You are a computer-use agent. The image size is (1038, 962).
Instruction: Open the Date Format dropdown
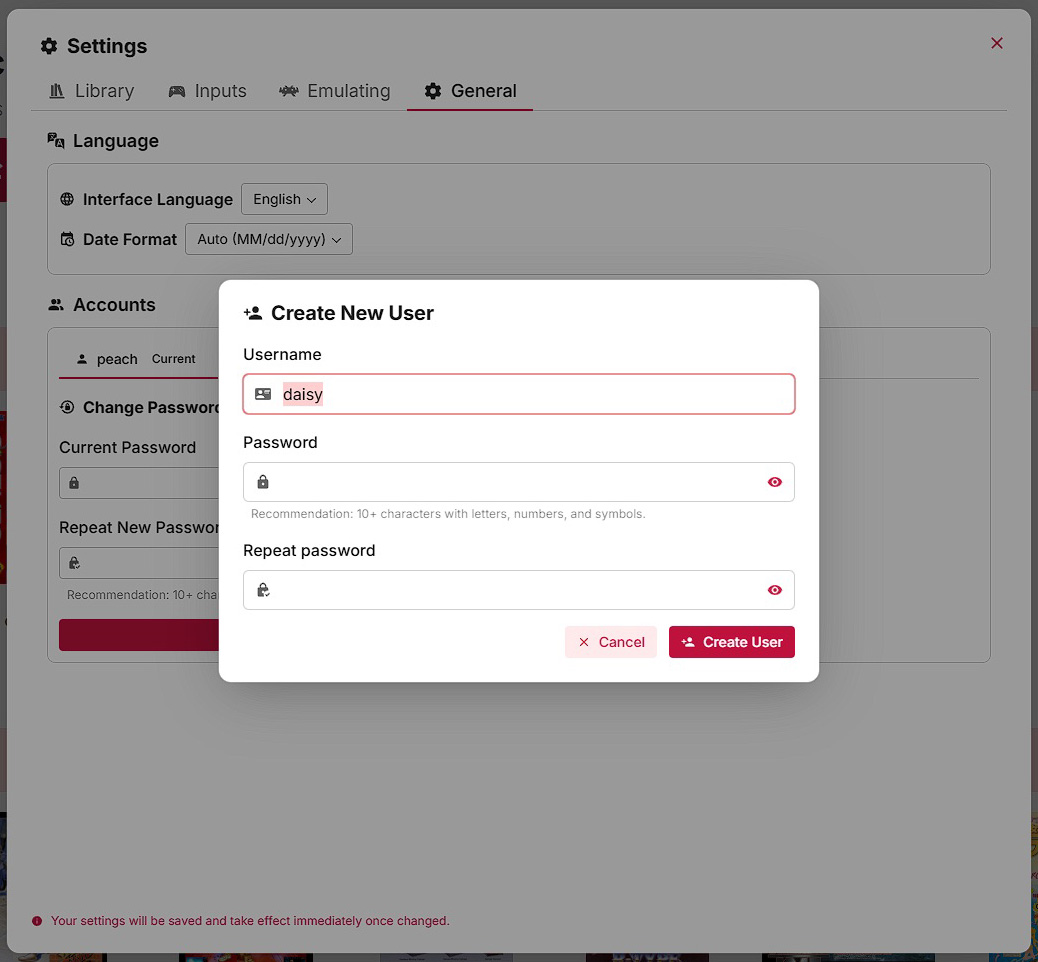point(268,239)
